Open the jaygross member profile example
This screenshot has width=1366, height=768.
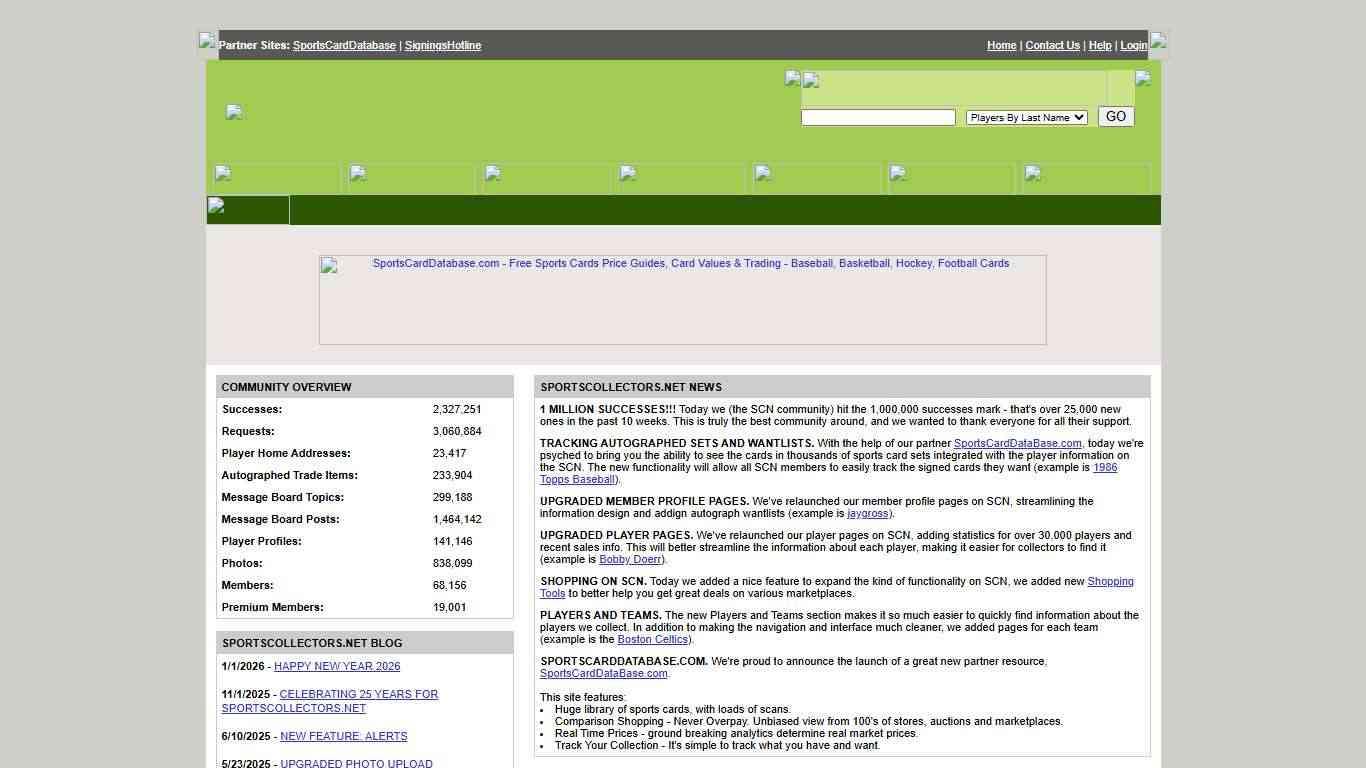pyautogui.click(x=867, y=513)
